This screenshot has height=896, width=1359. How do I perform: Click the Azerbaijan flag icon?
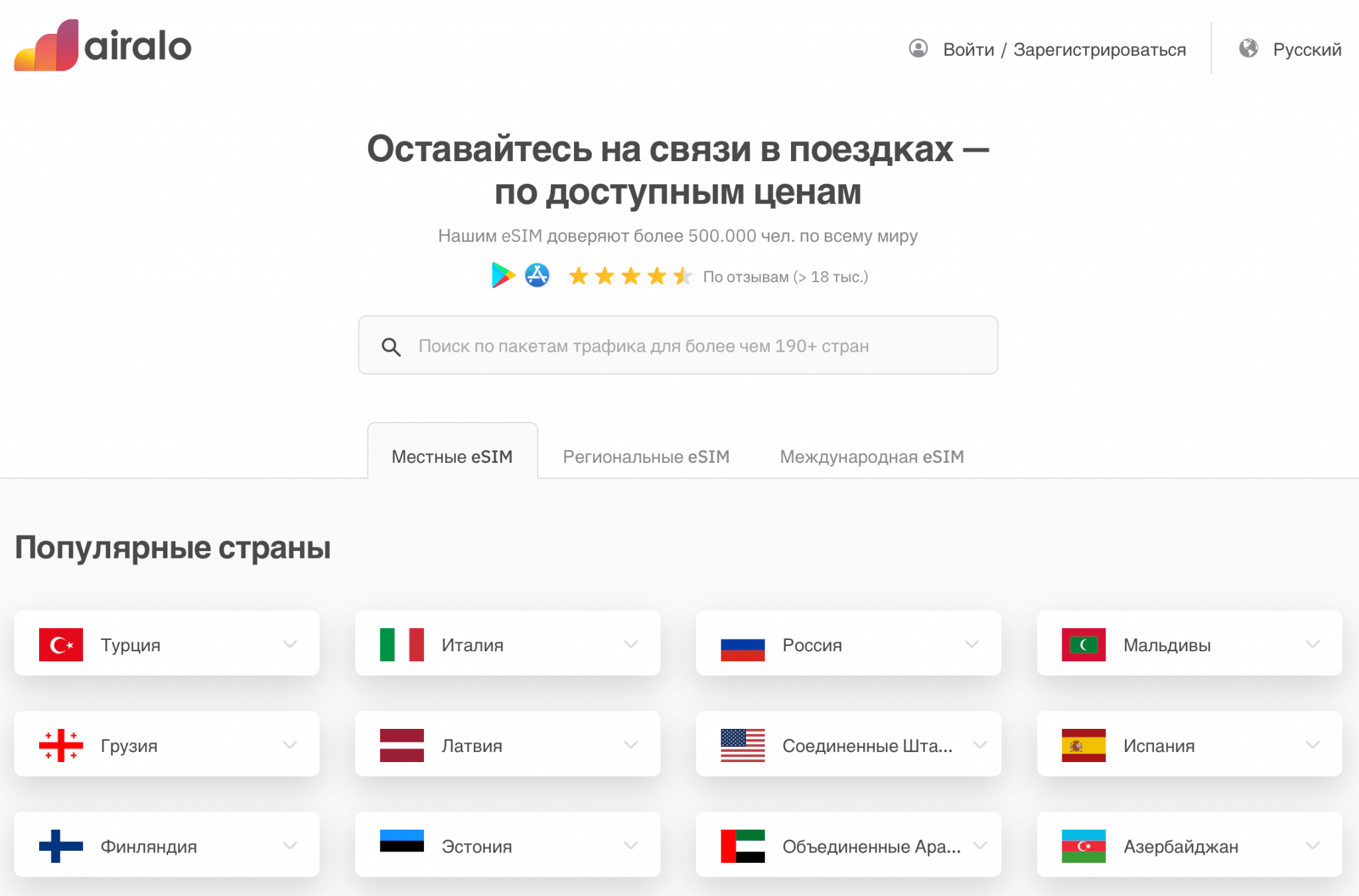tap(1084, 846)
